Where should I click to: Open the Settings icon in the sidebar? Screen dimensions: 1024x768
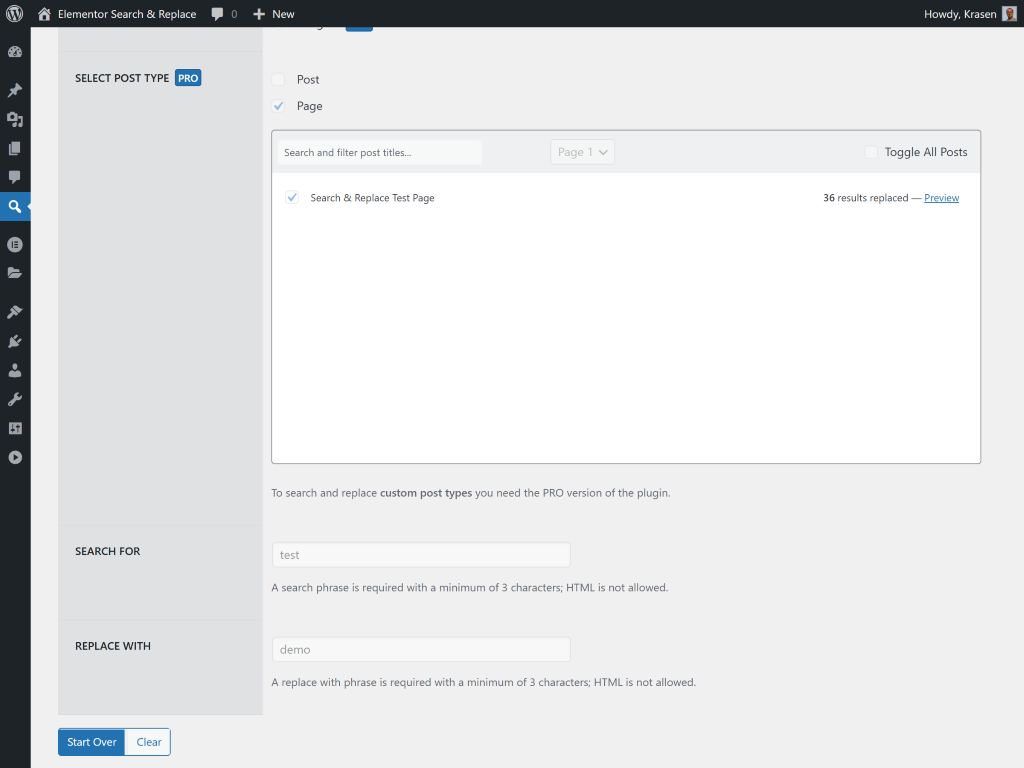[x=15, y=428]
